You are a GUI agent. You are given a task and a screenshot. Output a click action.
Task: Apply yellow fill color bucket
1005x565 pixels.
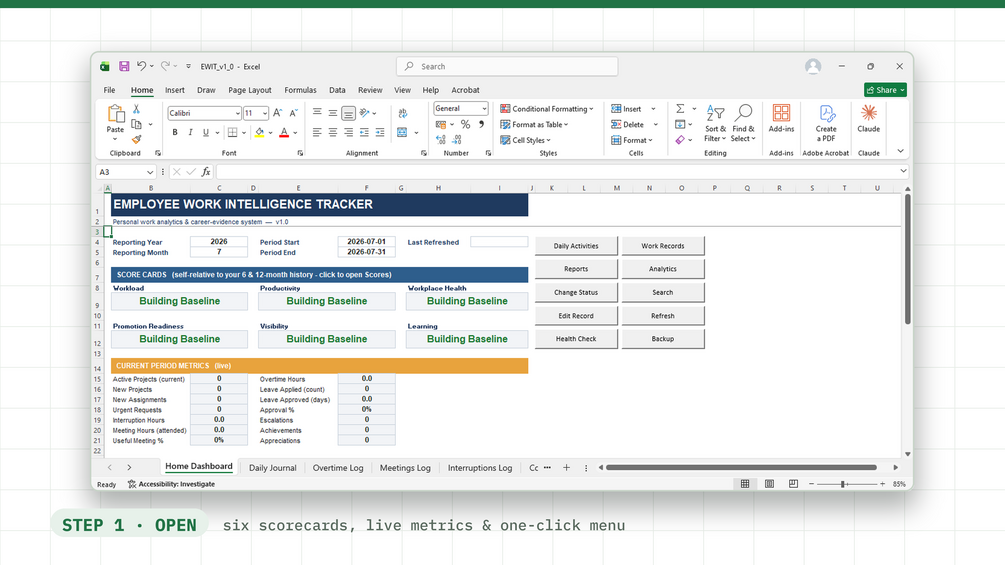(x=260, y=133)
